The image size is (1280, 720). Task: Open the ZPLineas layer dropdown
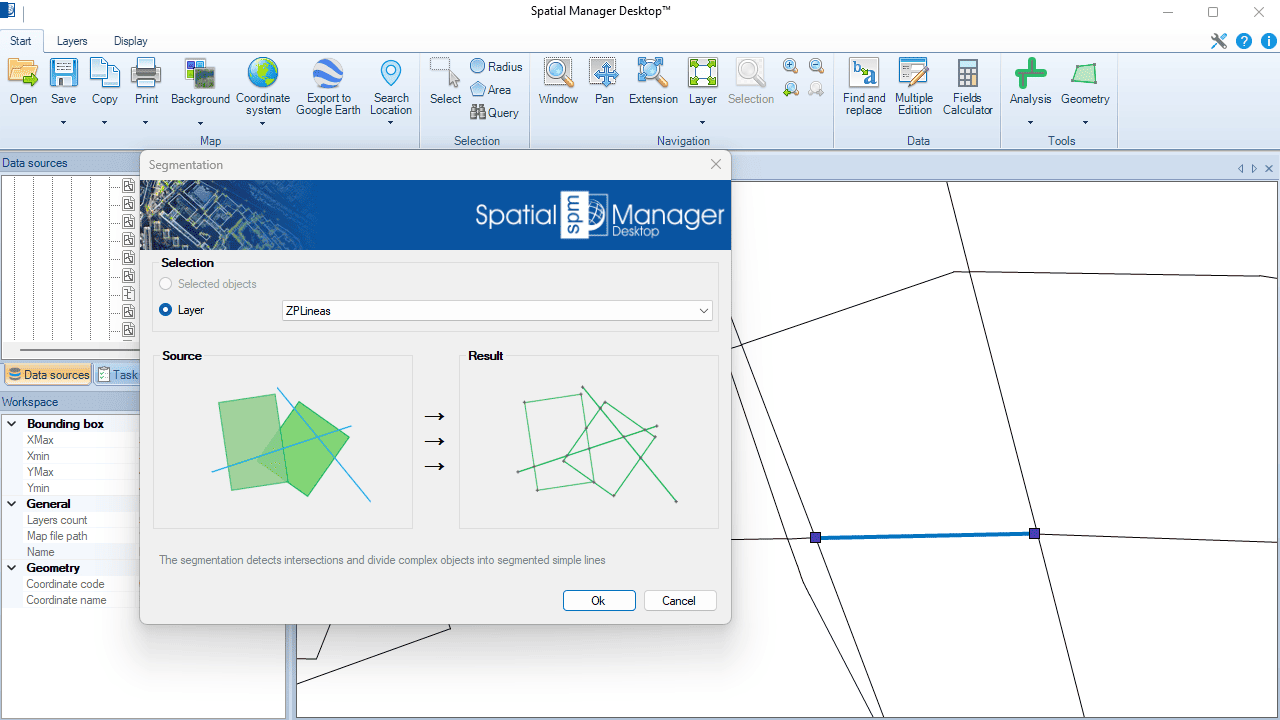(x=497, y=311)
